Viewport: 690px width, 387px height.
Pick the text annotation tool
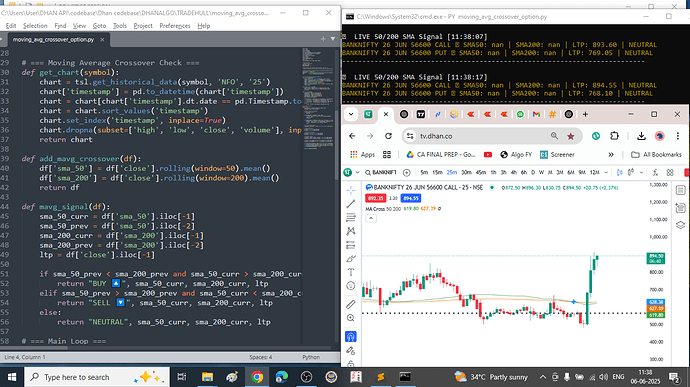click(351, 272)
